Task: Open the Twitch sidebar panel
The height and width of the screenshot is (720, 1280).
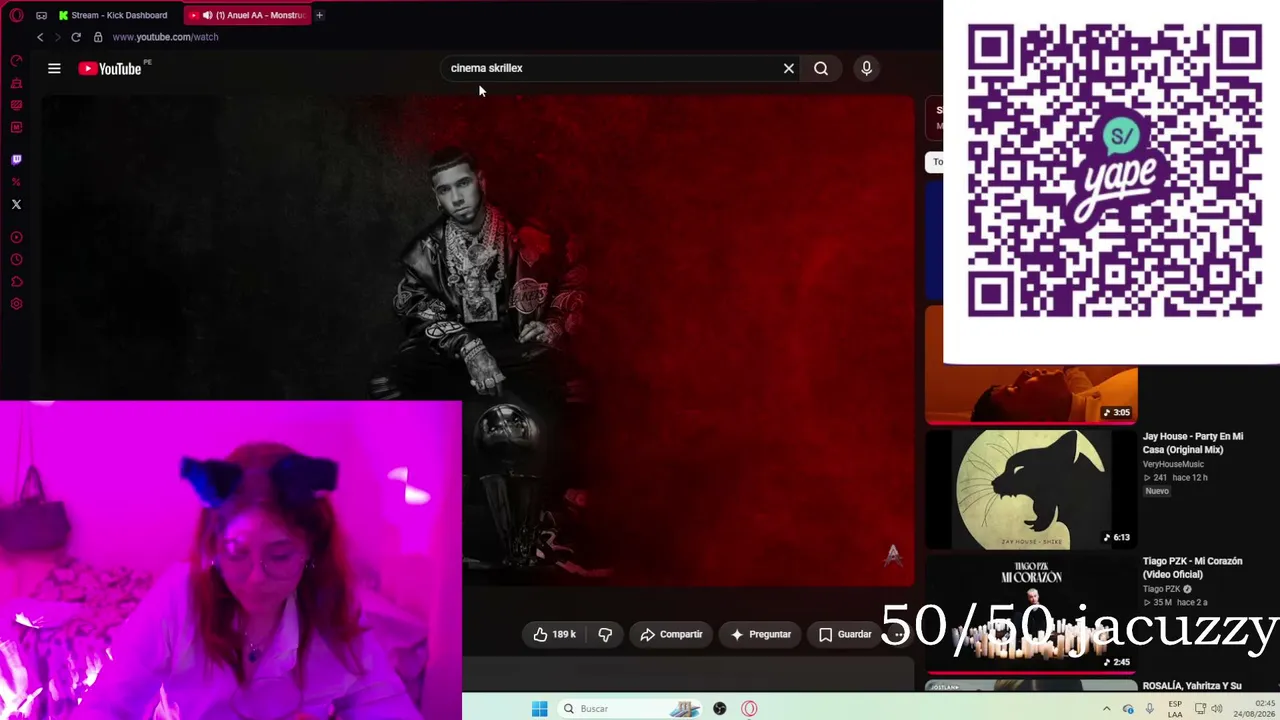Action: pyautogui.click(x=16, y=160)
